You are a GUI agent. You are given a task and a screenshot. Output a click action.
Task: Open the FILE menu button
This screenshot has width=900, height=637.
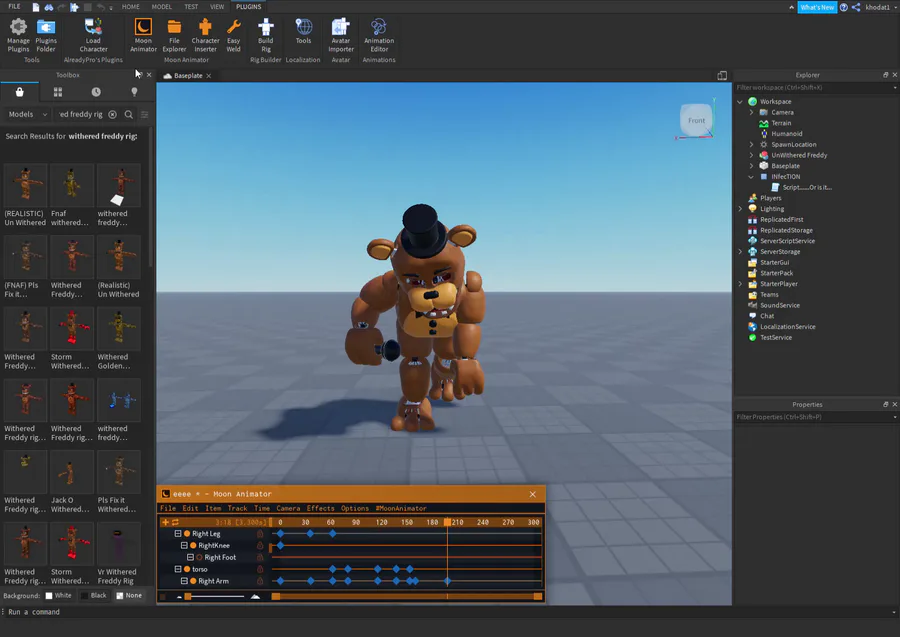coord(14,7)
